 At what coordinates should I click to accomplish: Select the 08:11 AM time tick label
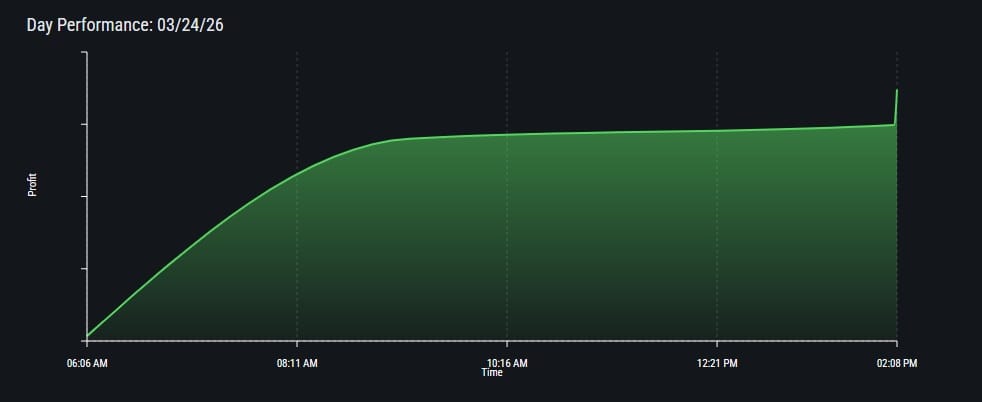pyautogui.click(x=297, y=362)
